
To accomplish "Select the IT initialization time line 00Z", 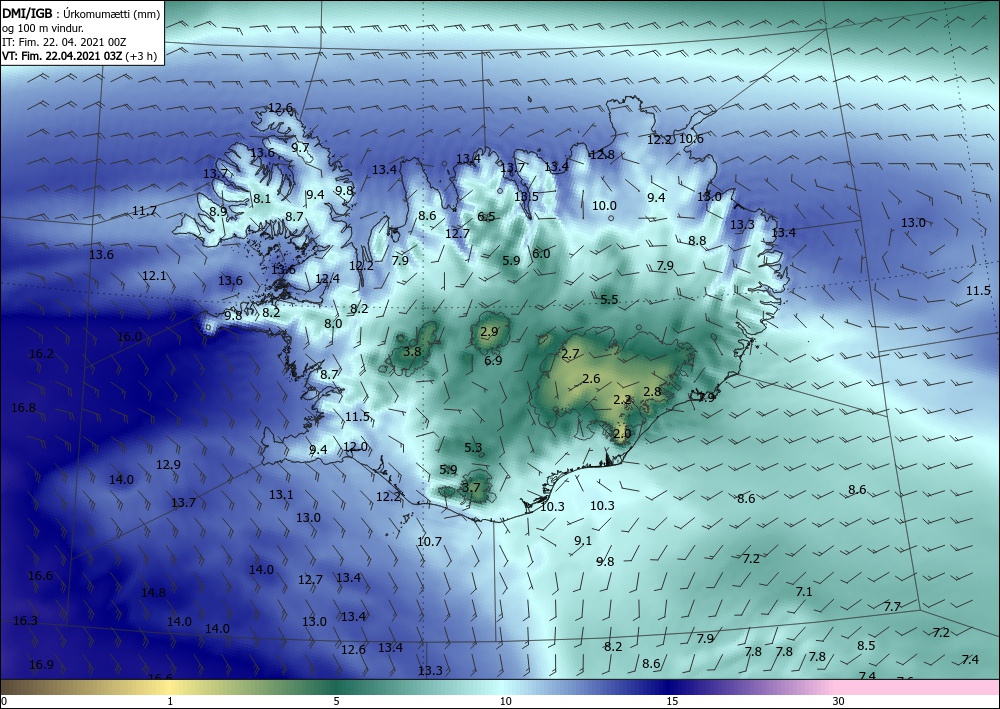I will (x=64, y=42).
